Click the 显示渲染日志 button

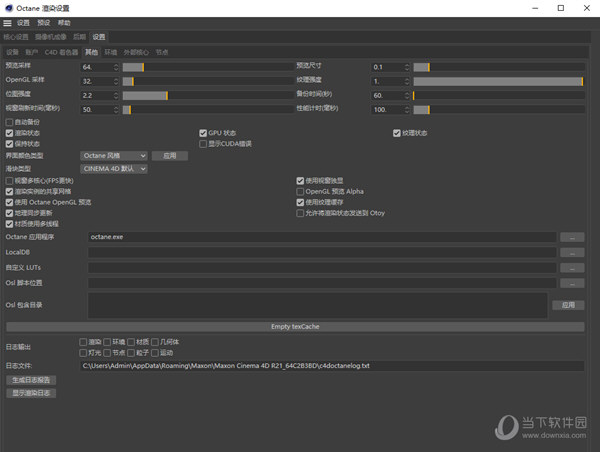(31, 393)
